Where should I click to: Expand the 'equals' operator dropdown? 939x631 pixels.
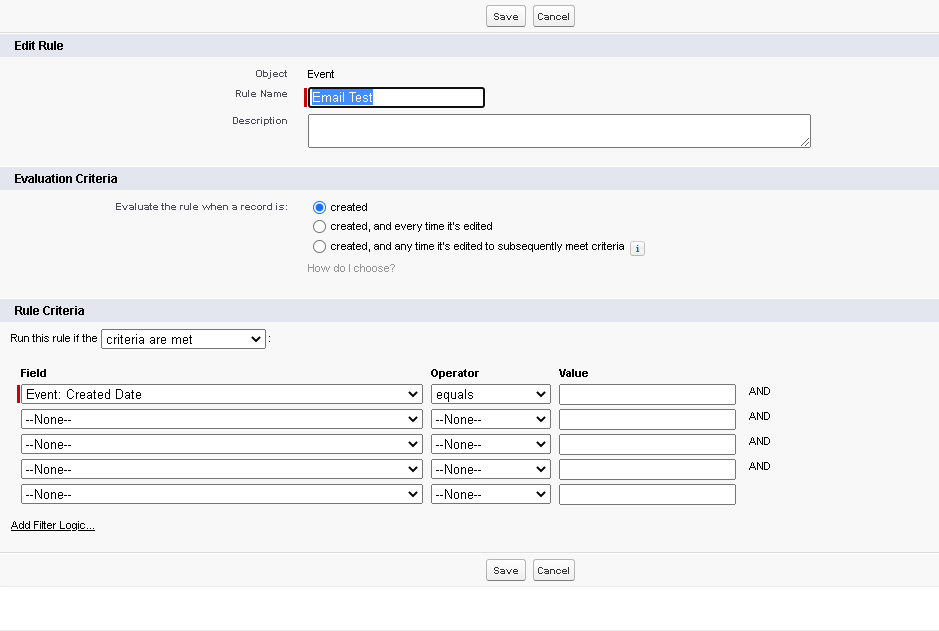[x=490, y=395]
